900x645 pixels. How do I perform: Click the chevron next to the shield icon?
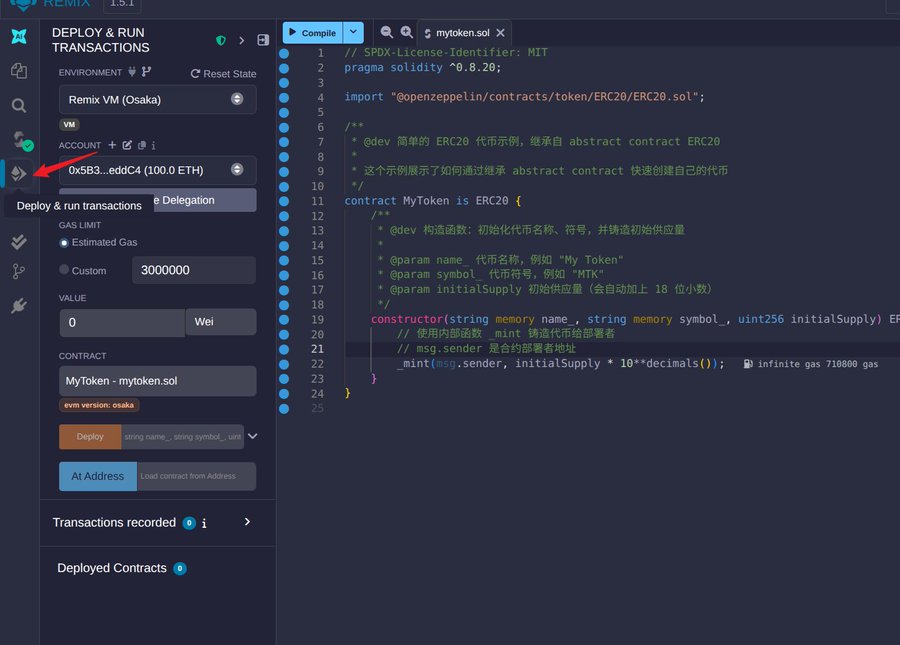tap(242, 40)
